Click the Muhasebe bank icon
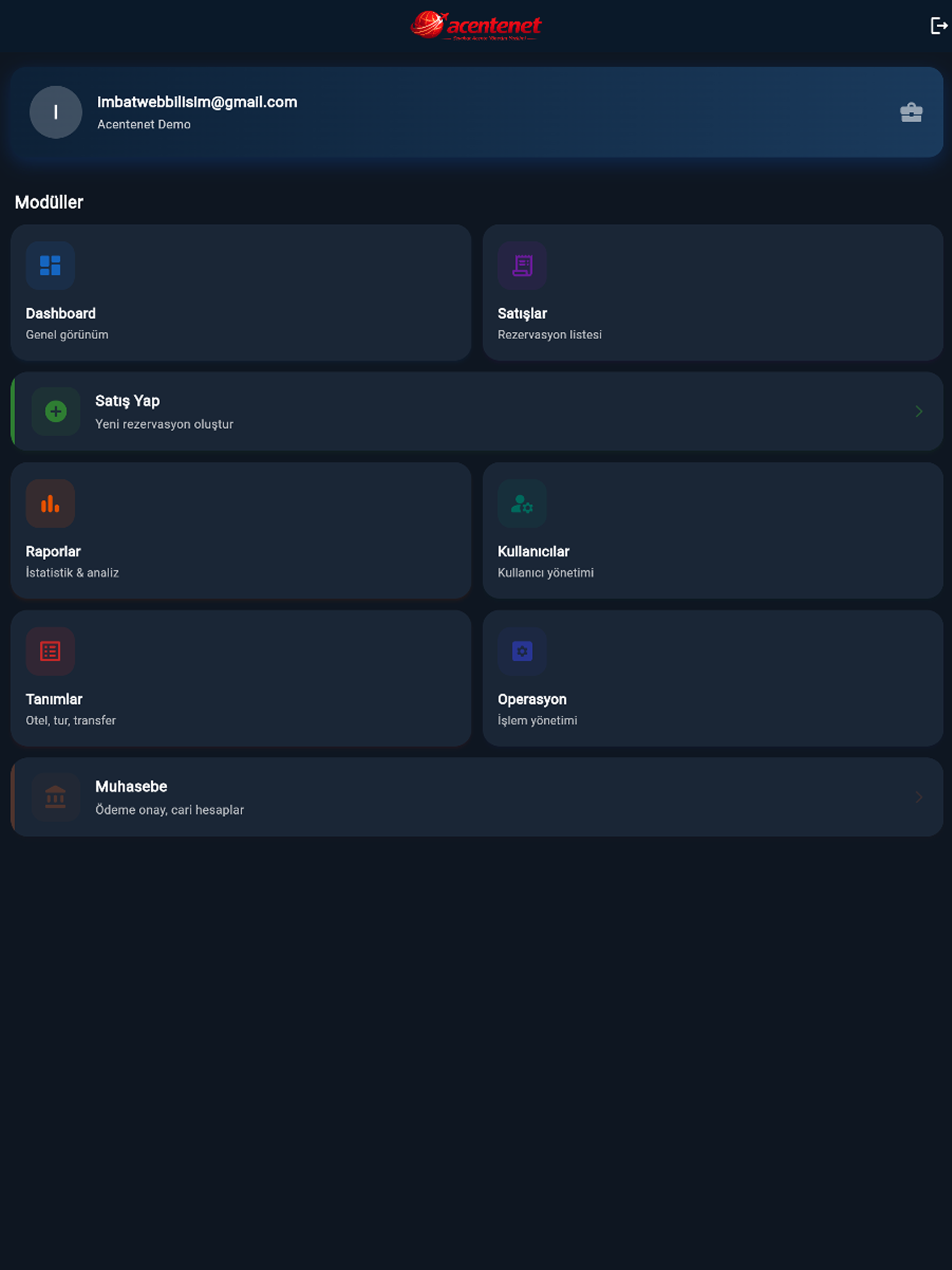This screenshot has height=1270, width=952. 56,797
